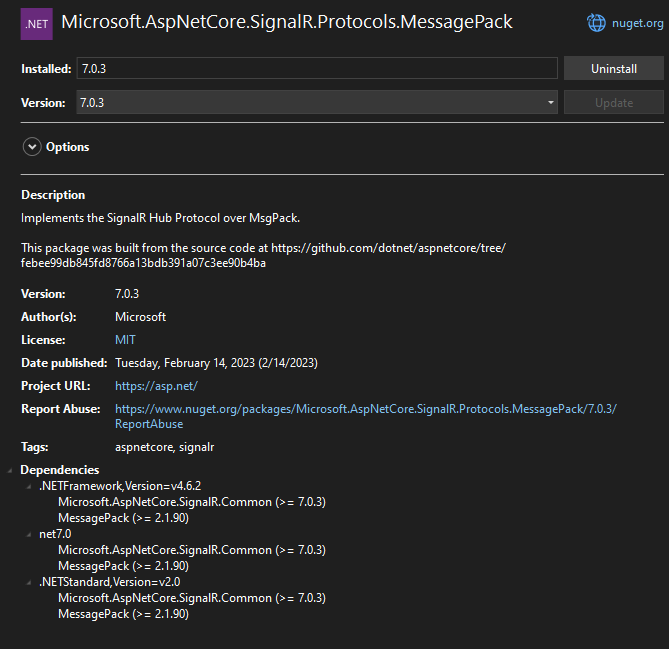The width and height of the screenshot is (669, 649).
Task: Select MessagePack dependency under .NETFramework v4.6.2
Action: 123,518
